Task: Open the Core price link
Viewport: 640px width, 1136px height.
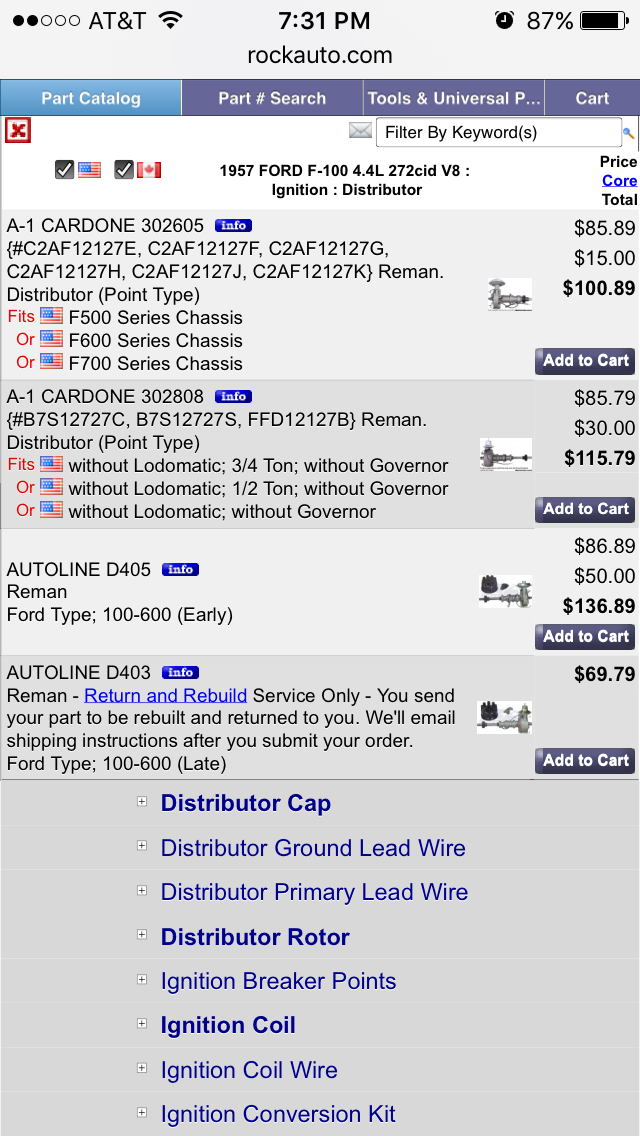Action: (619, 181)
